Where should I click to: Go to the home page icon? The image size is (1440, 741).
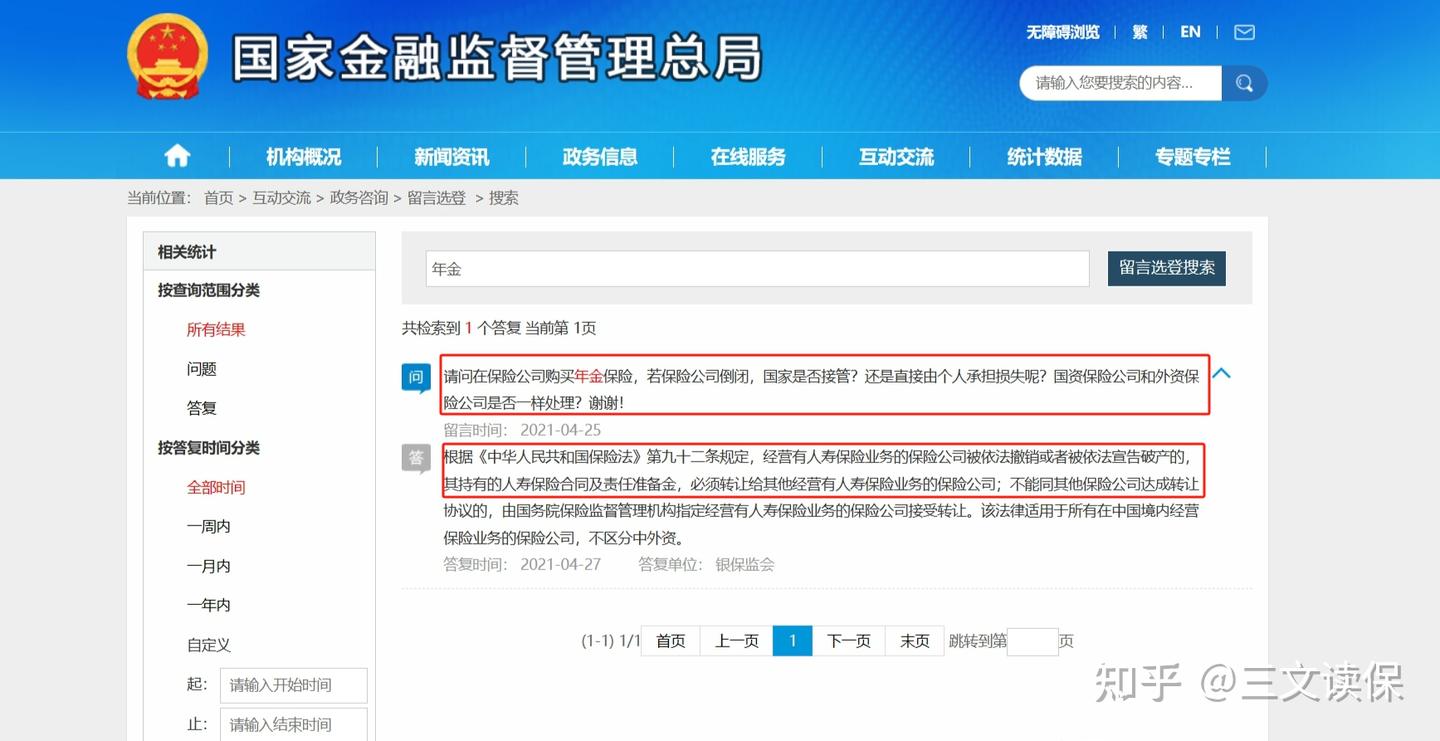coord(177,156)
